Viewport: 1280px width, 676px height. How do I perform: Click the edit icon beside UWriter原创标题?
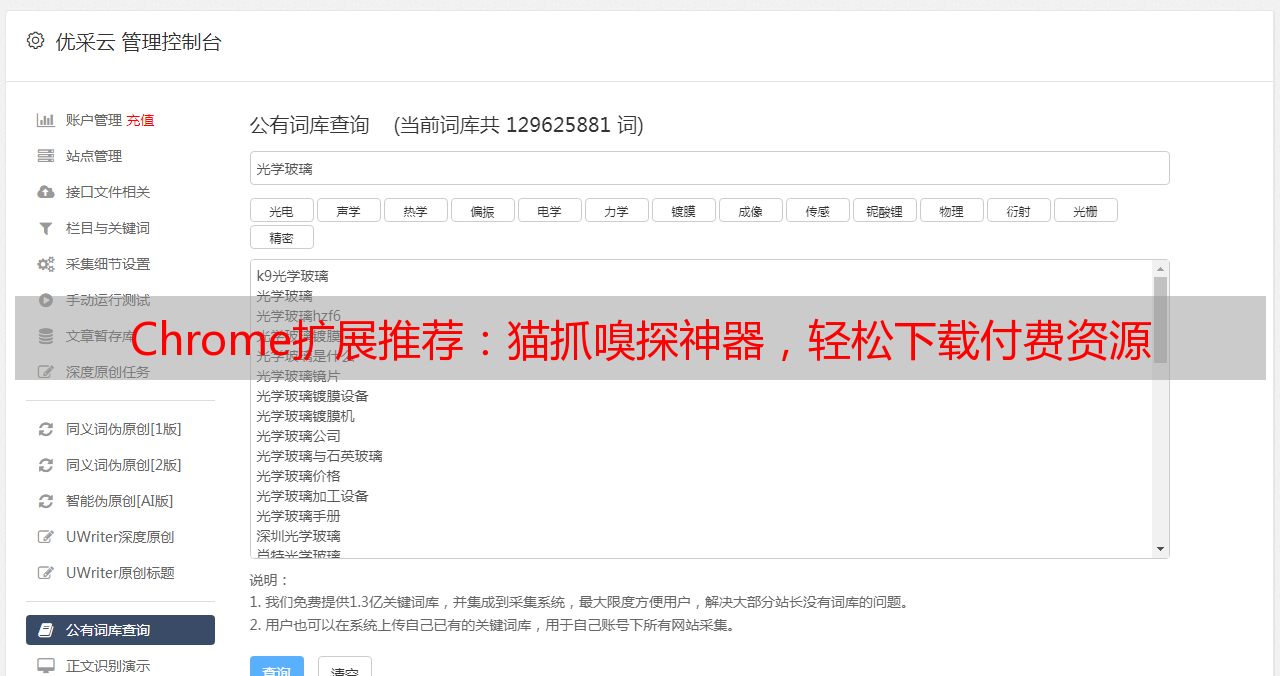pos(46,573)
